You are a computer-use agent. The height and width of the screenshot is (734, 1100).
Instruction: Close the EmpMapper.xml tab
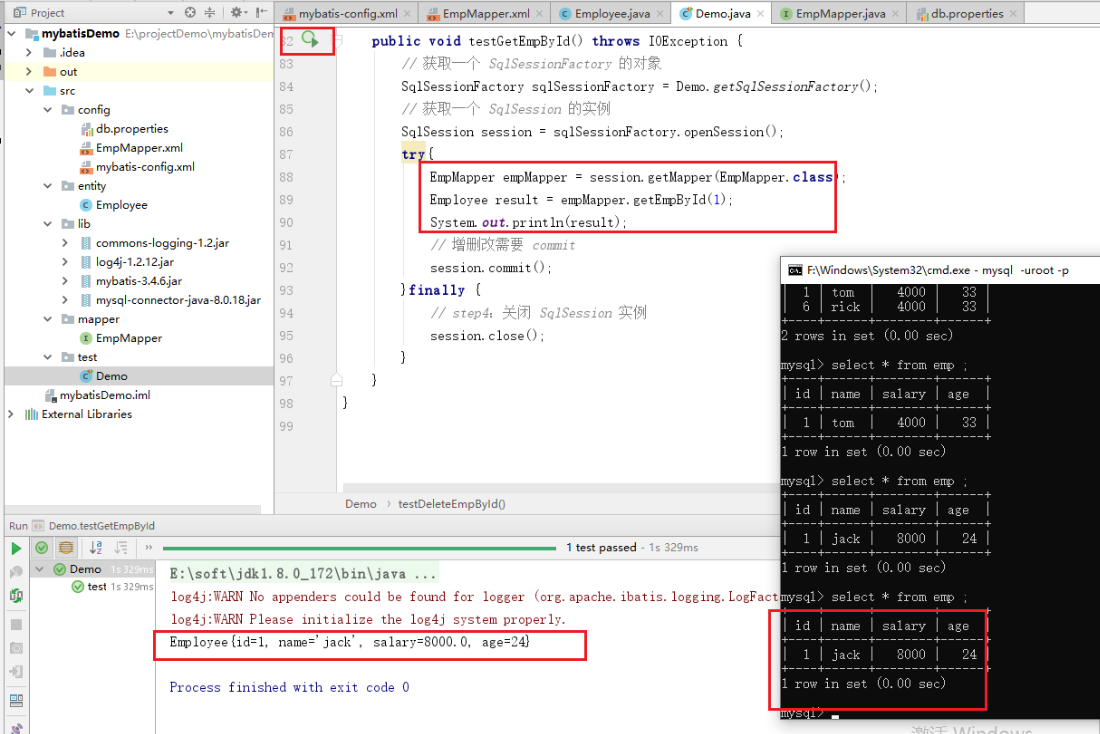tap(539, 13)
